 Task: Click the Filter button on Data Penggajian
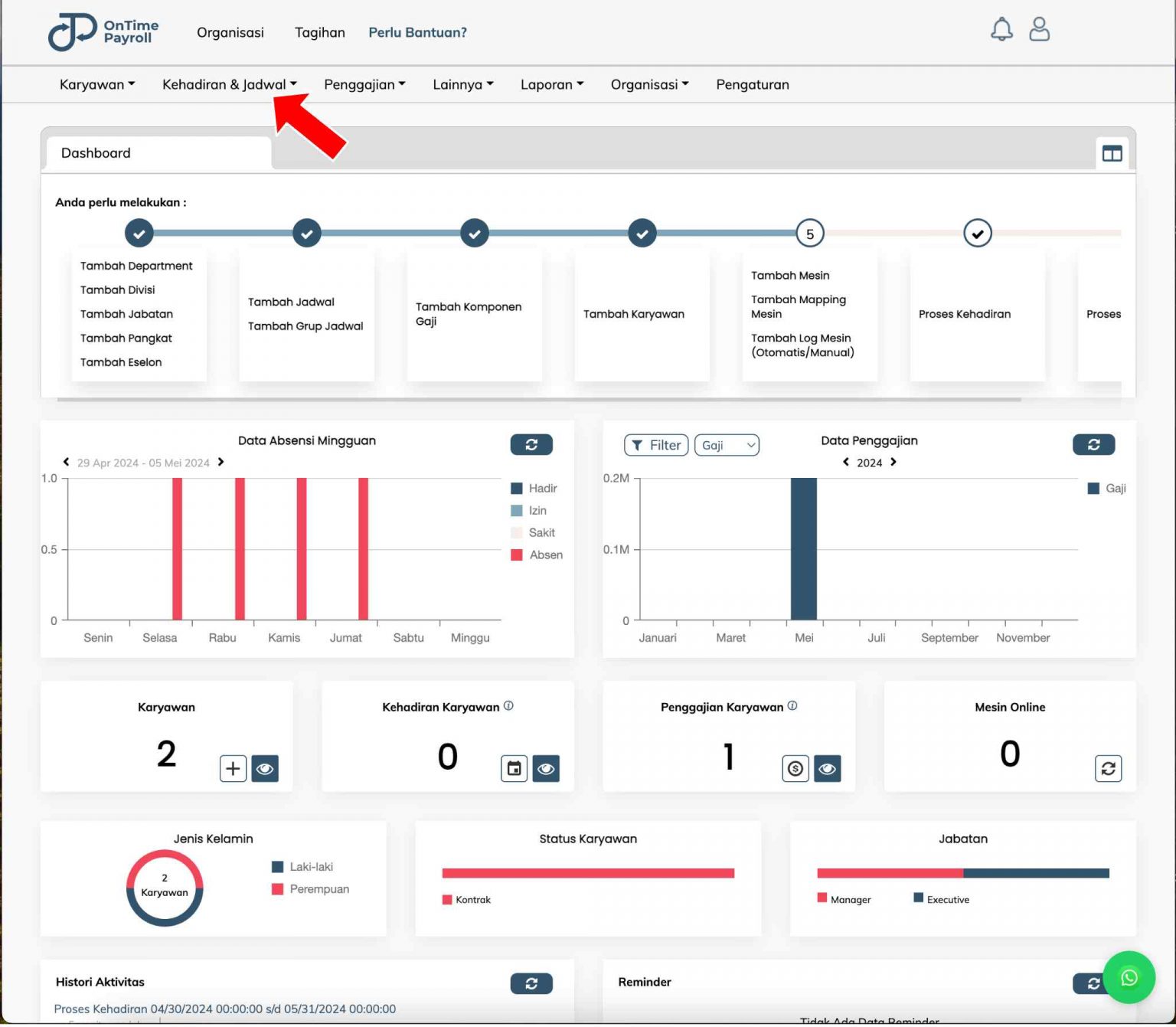point(655,444)
